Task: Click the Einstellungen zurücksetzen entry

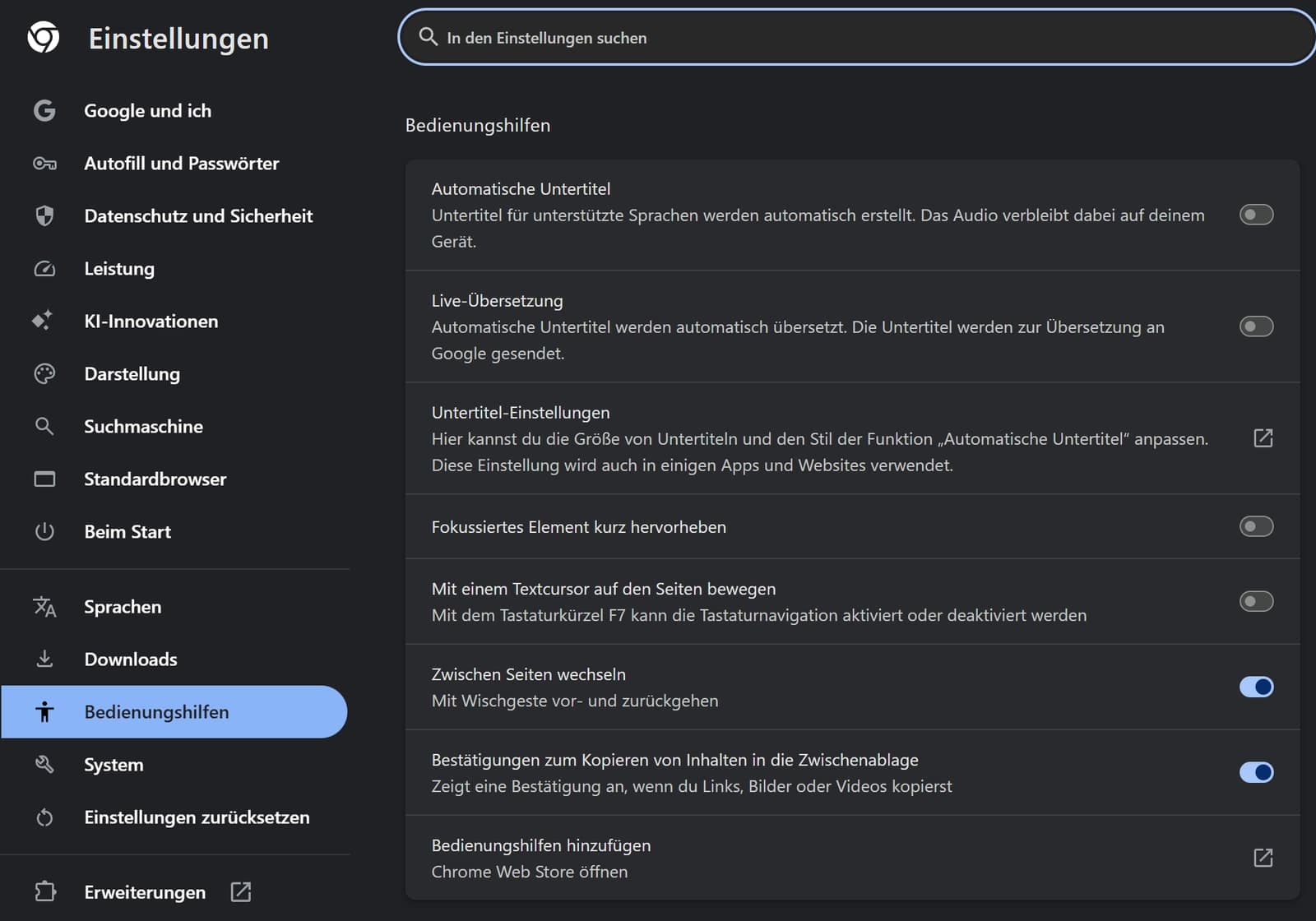Action: click(x=174, y=817)
